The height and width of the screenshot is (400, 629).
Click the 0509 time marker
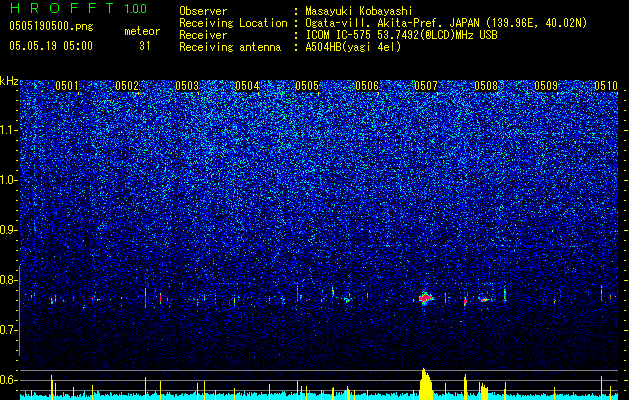pos(546,85)
